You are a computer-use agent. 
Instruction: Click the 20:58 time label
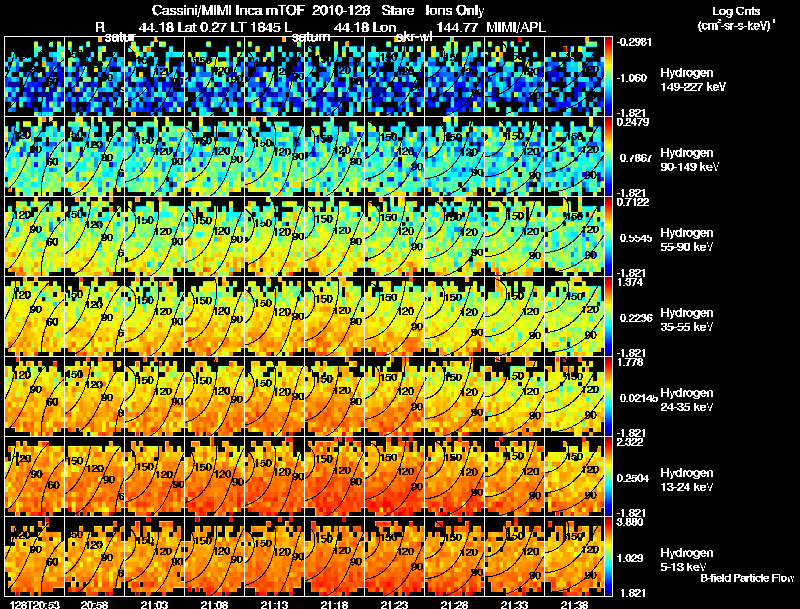94,604
